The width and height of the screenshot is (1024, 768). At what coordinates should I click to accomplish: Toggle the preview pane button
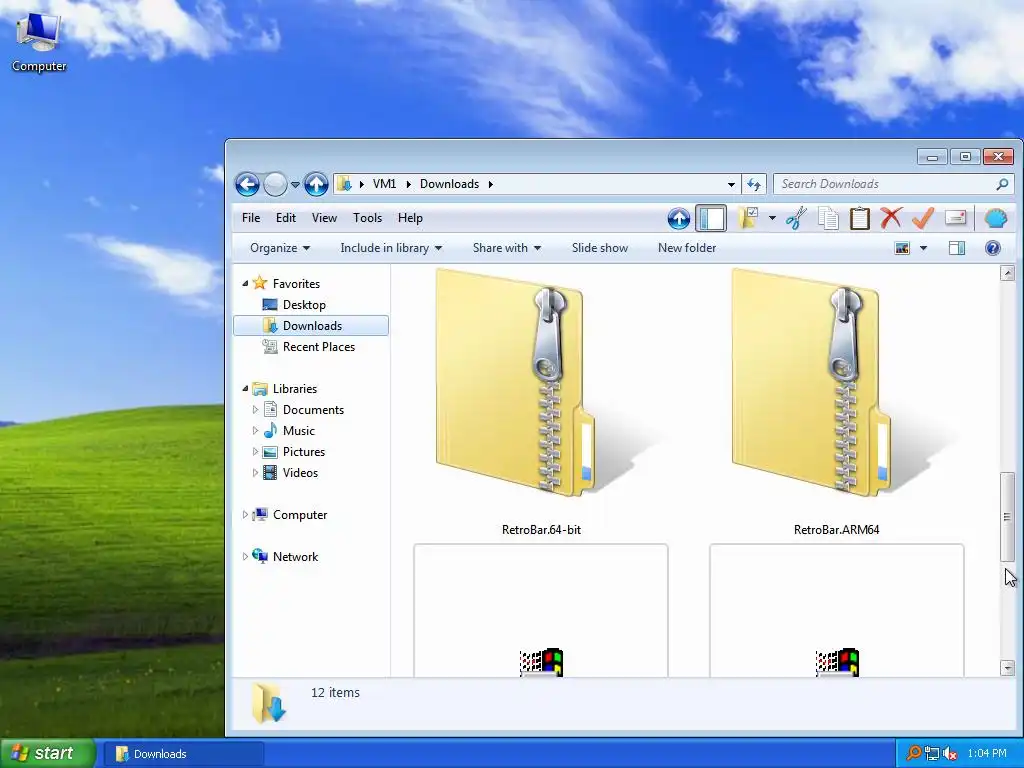tap(957, 248)
